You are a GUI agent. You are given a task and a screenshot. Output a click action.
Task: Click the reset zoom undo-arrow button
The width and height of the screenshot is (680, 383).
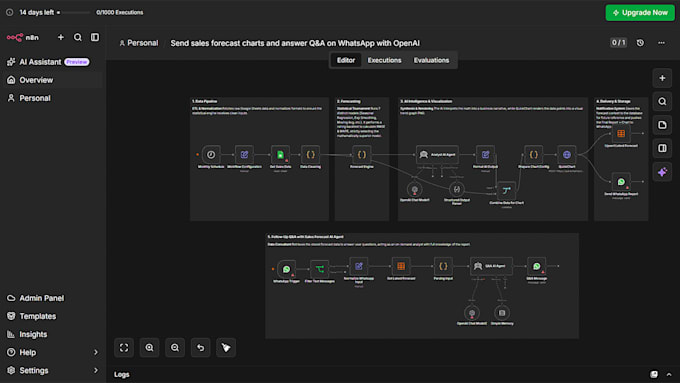pos(200,348)
